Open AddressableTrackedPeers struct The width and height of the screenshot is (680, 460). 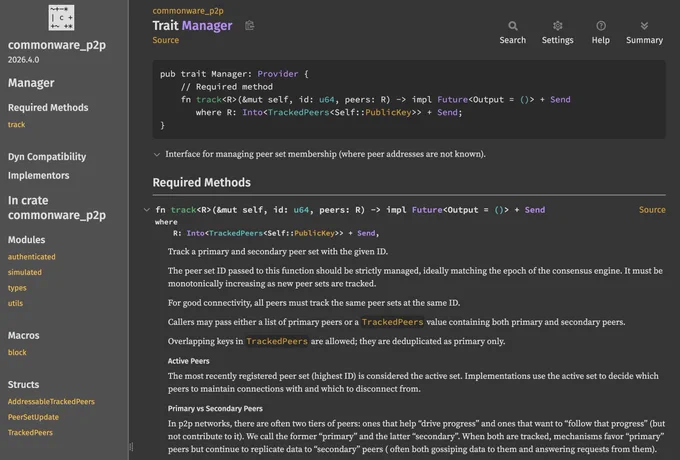click(x=51, y=401)
